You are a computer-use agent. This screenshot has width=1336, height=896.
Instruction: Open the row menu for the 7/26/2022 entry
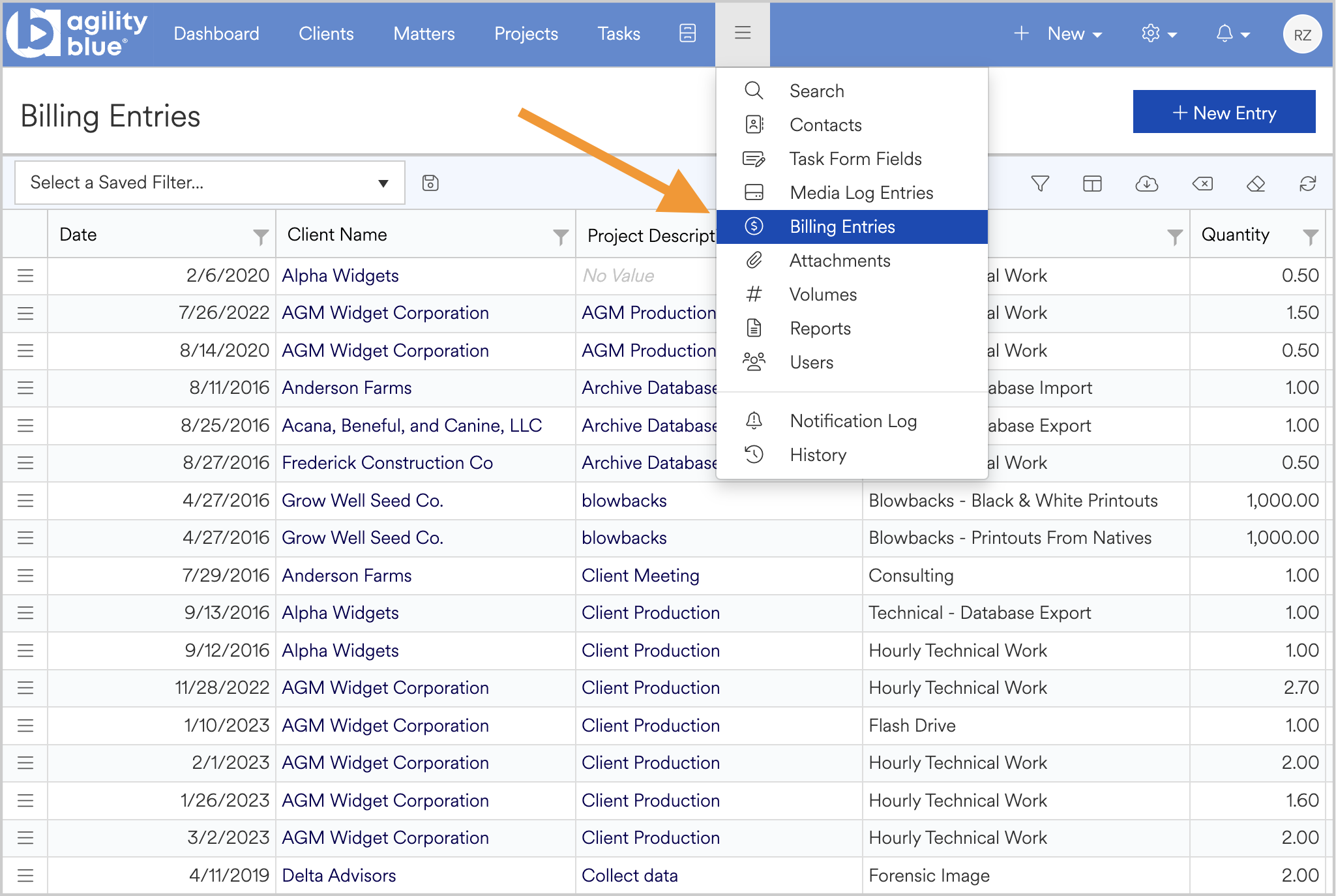[x=25, y=314]
